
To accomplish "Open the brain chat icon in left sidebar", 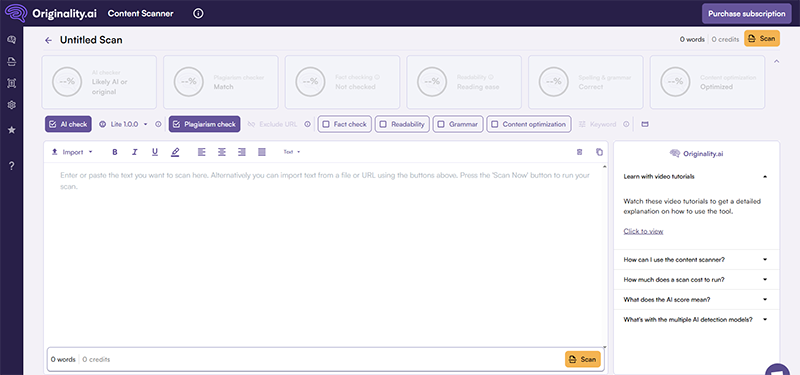I will pyautogui.click(x=11, y=40).
